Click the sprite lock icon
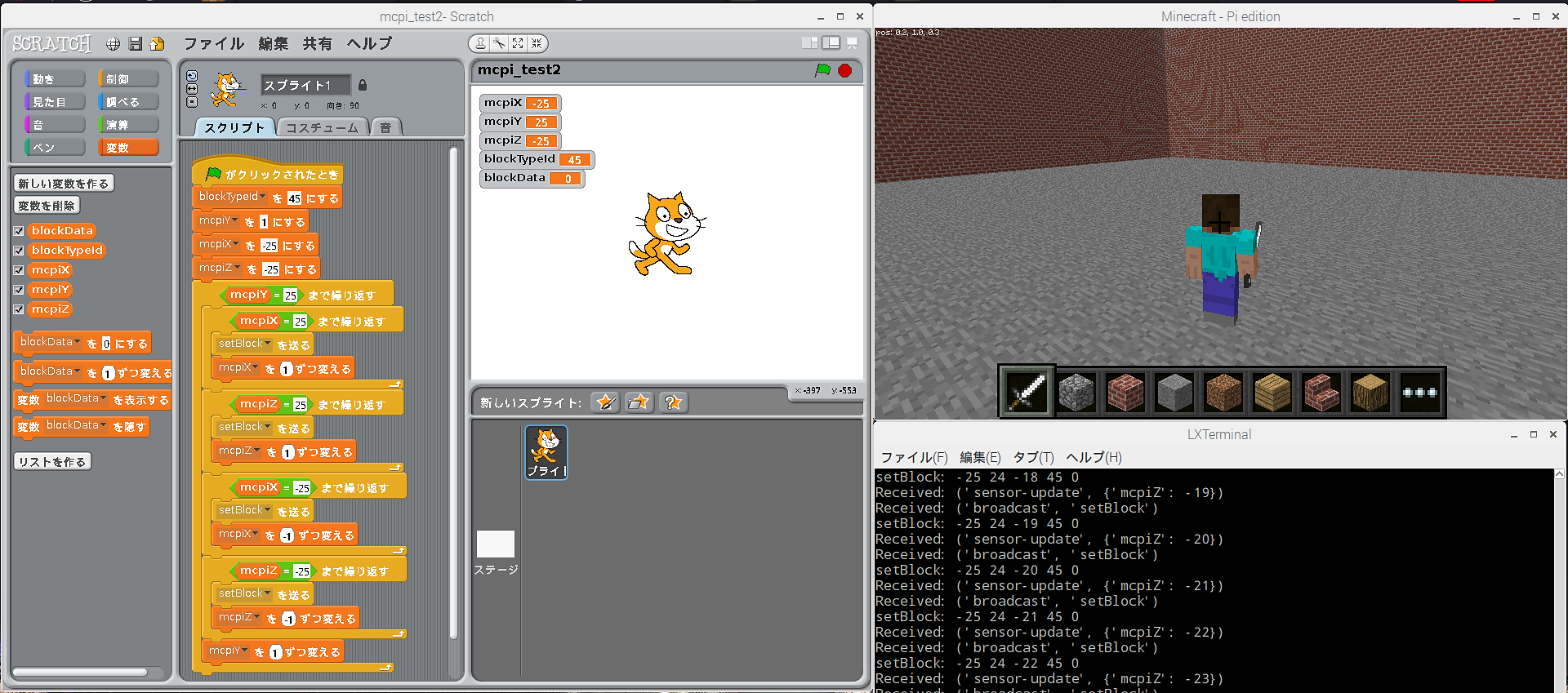The width and height of the screenshot is (1568, 693). (x=363, y=85)
